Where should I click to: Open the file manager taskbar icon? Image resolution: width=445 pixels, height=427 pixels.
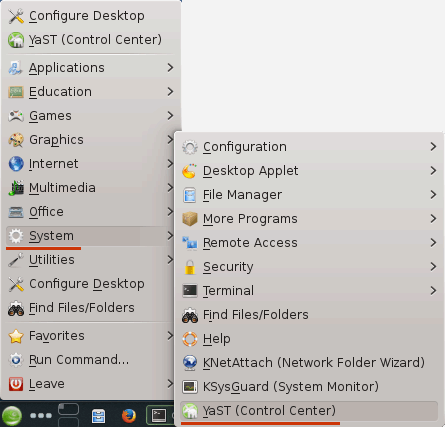point(98,416)
